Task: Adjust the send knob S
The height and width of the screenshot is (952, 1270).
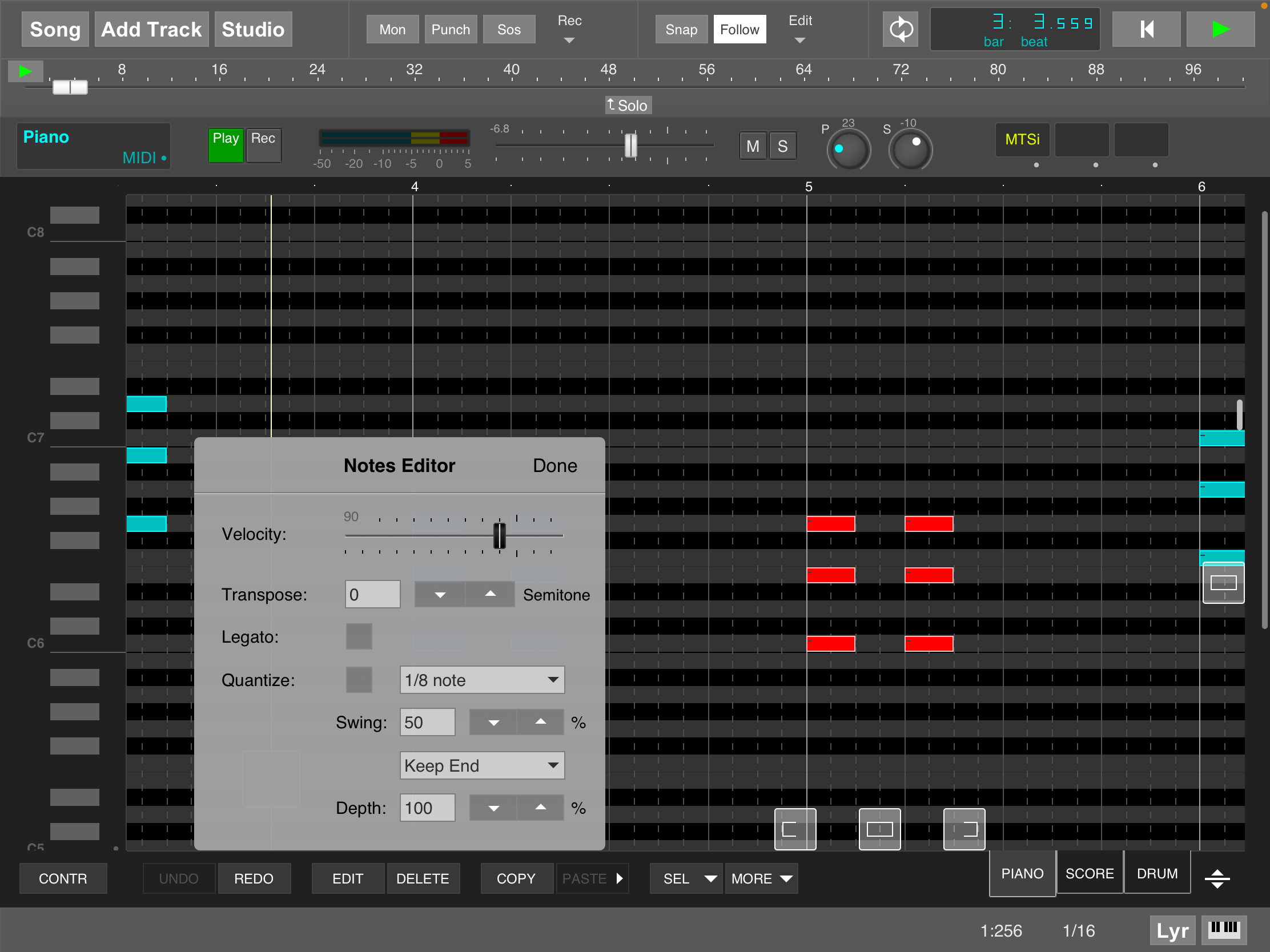Action: pyautogui.click(x=910, y=149)
